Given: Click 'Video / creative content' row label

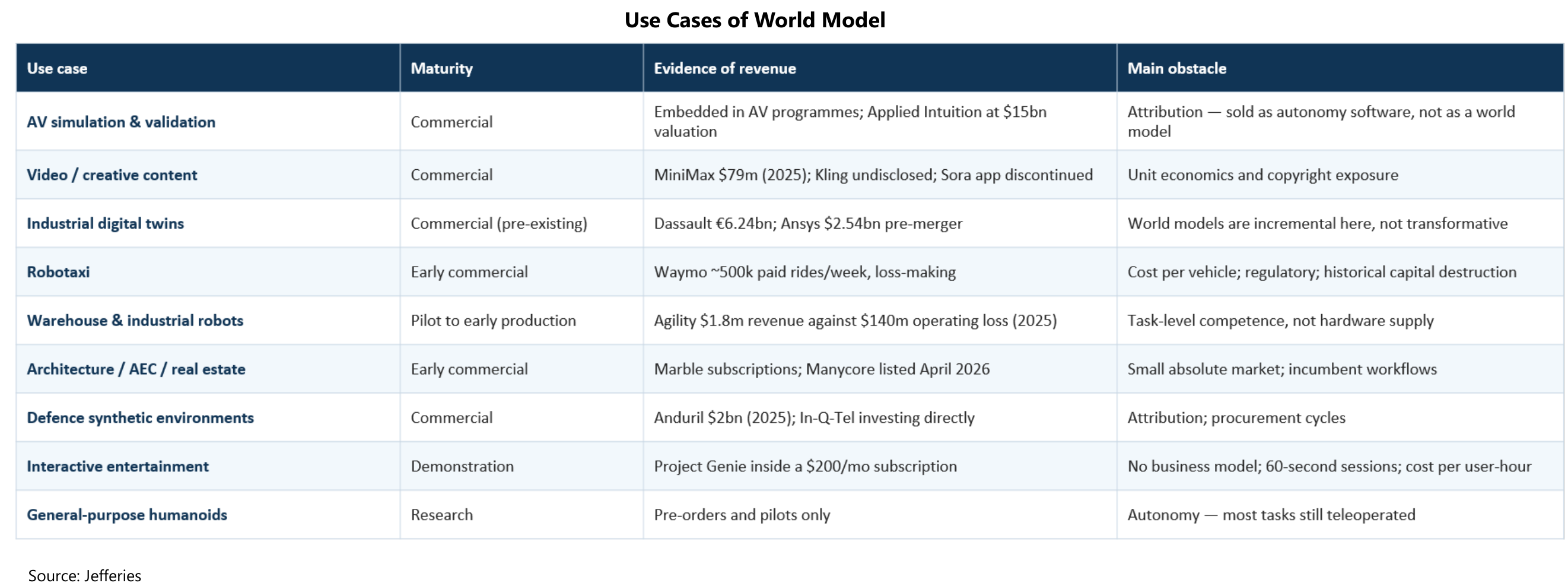Looking at the screenshot, I should point(112,175).
